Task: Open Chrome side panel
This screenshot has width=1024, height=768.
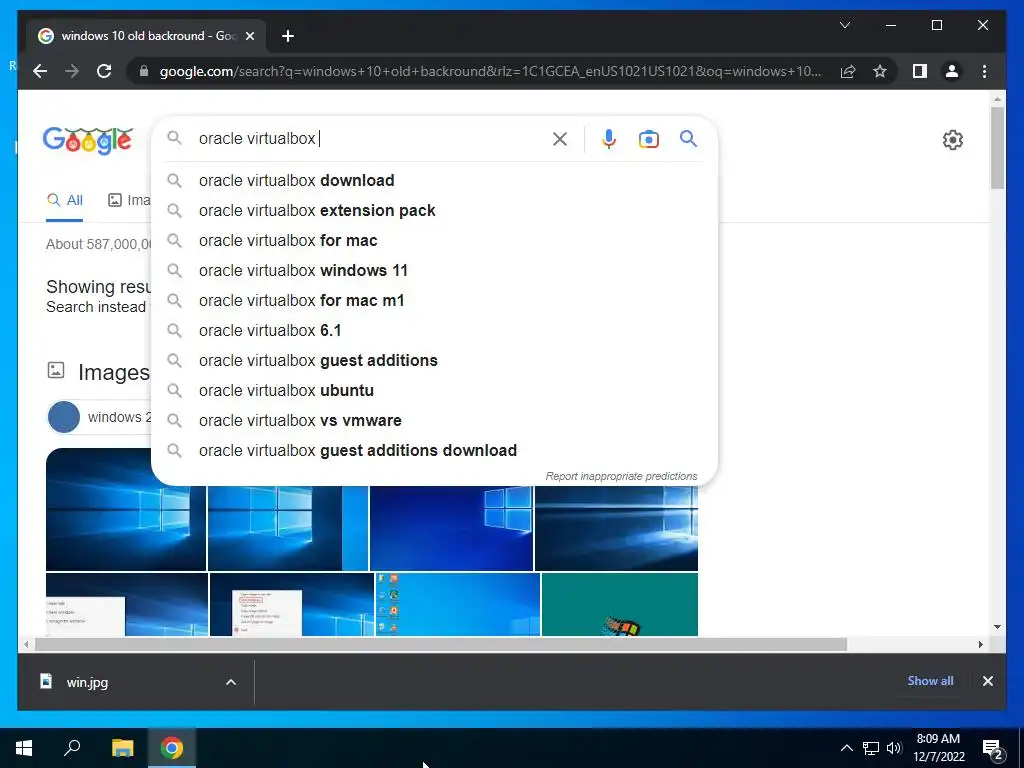Action: point(920,71)
